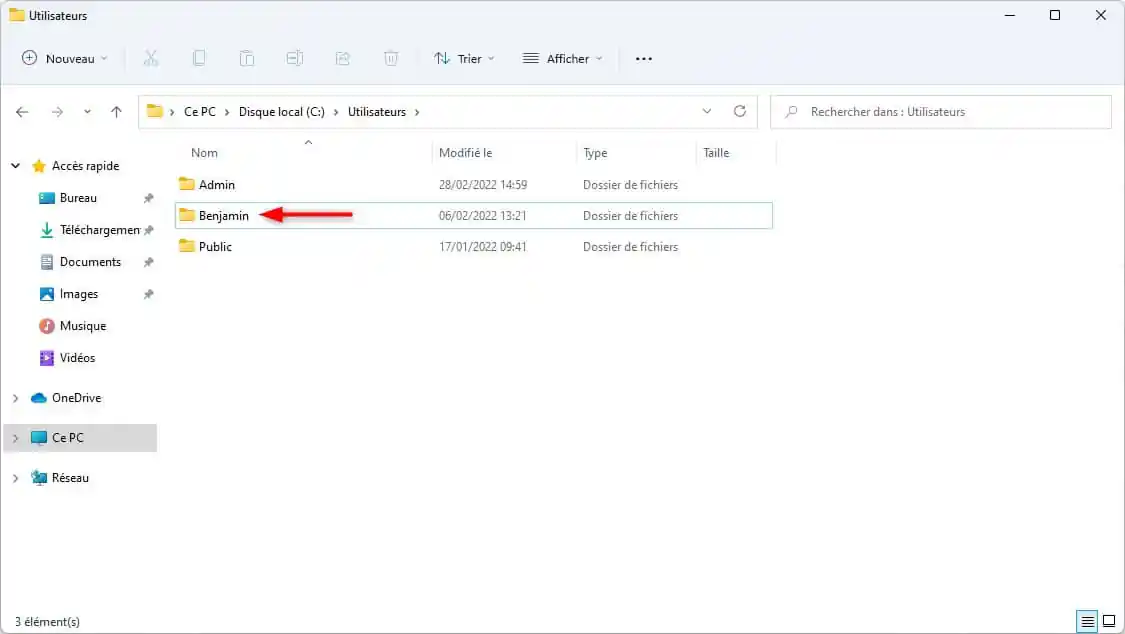Click date 06/02/2022 13:21

[483, 215]
